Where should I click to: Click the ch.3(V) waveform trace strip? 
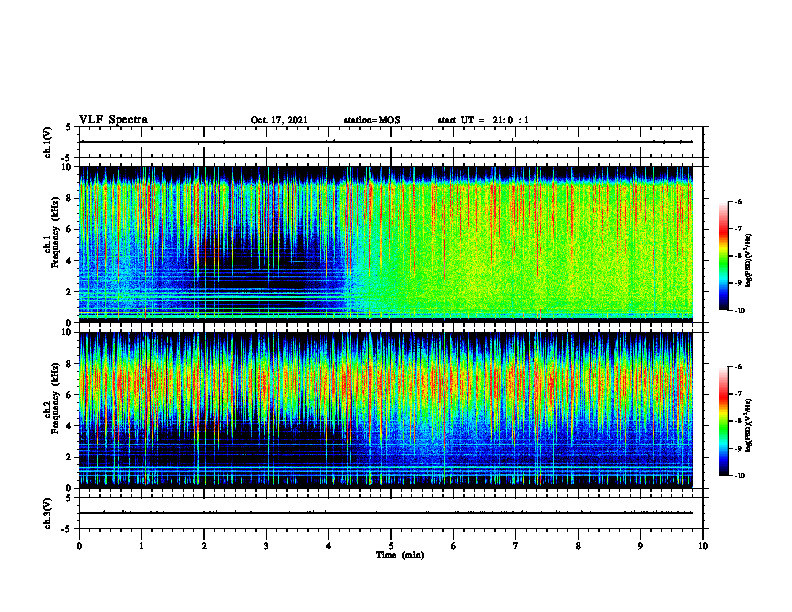391,513
